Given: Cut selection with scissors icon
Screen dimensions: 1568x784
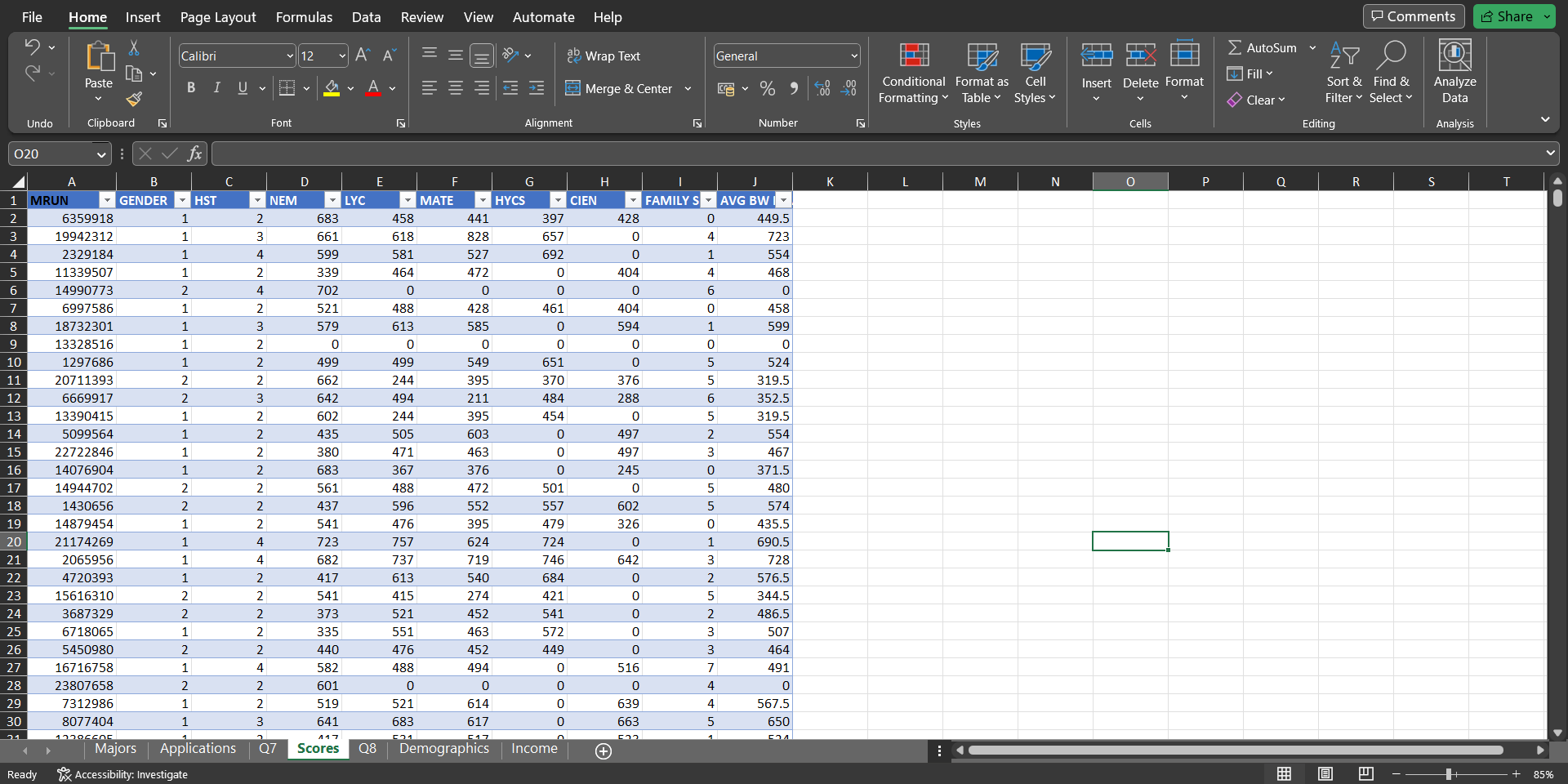Looking at the screenshot, I should (134, 48).
